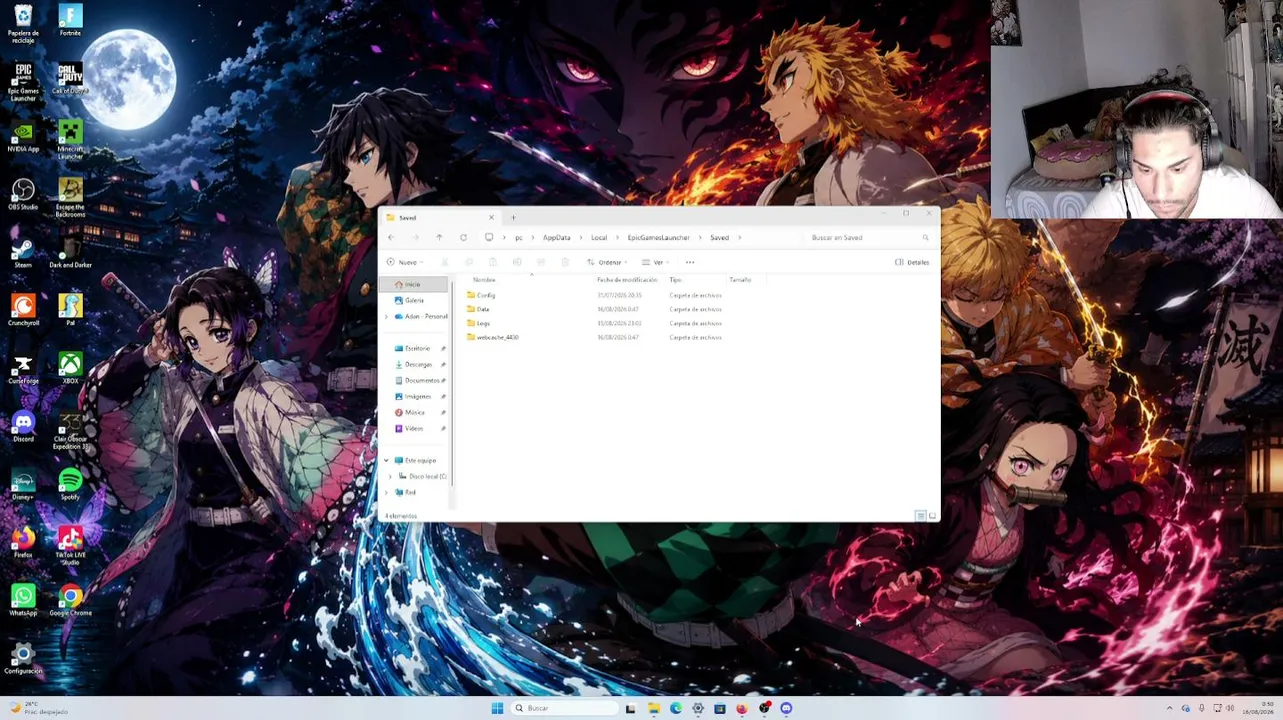Open a new File Explorer tab

click(x=513, y=217)
